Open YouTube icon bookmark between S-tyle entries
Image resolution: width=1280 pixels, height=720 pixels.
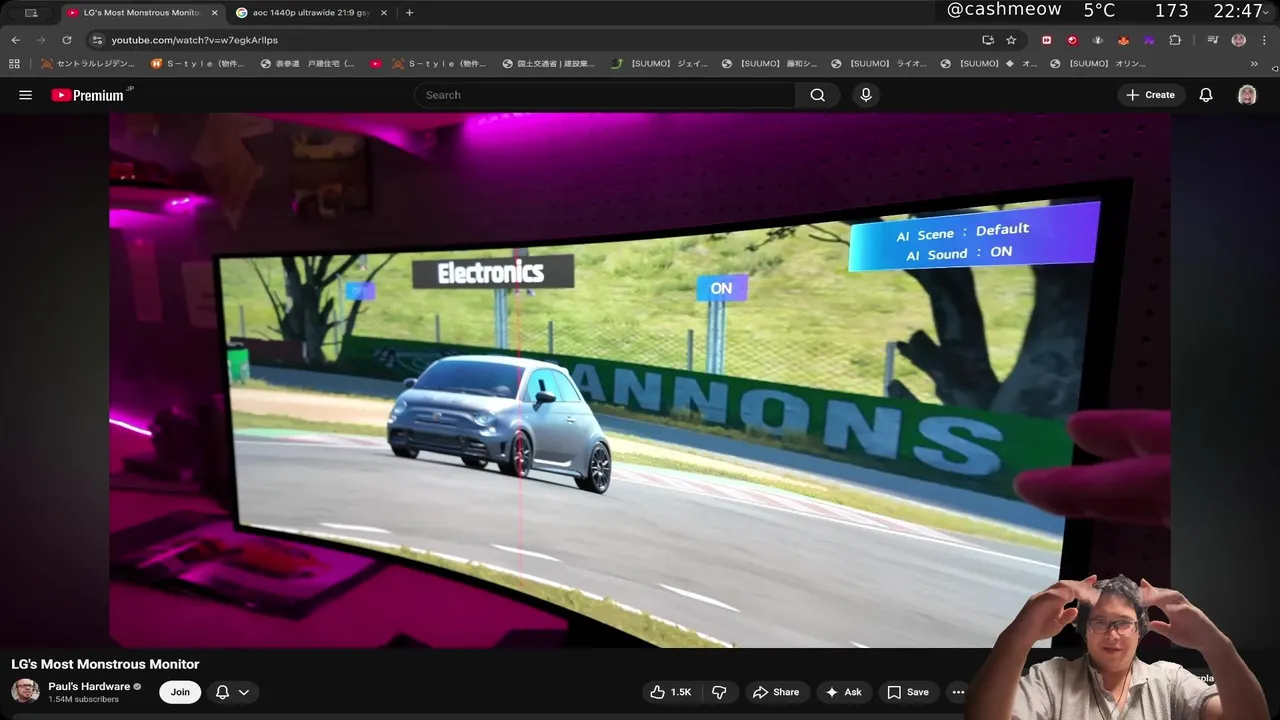376,64
